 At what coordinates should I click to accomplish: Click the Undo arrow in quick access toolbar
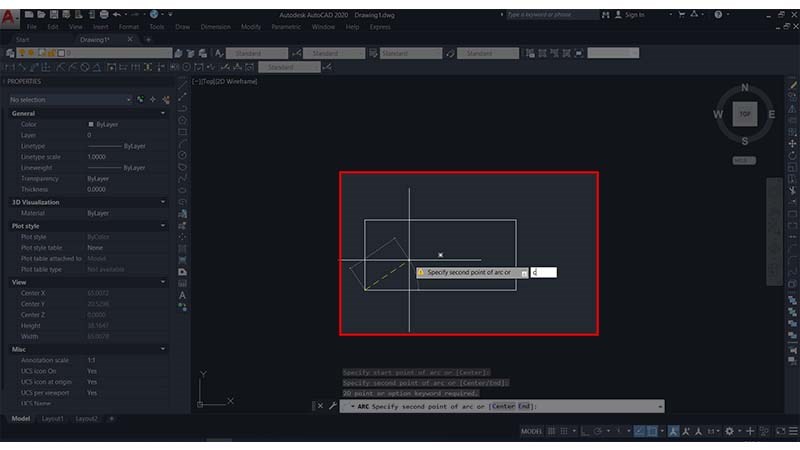pos(117,15)
